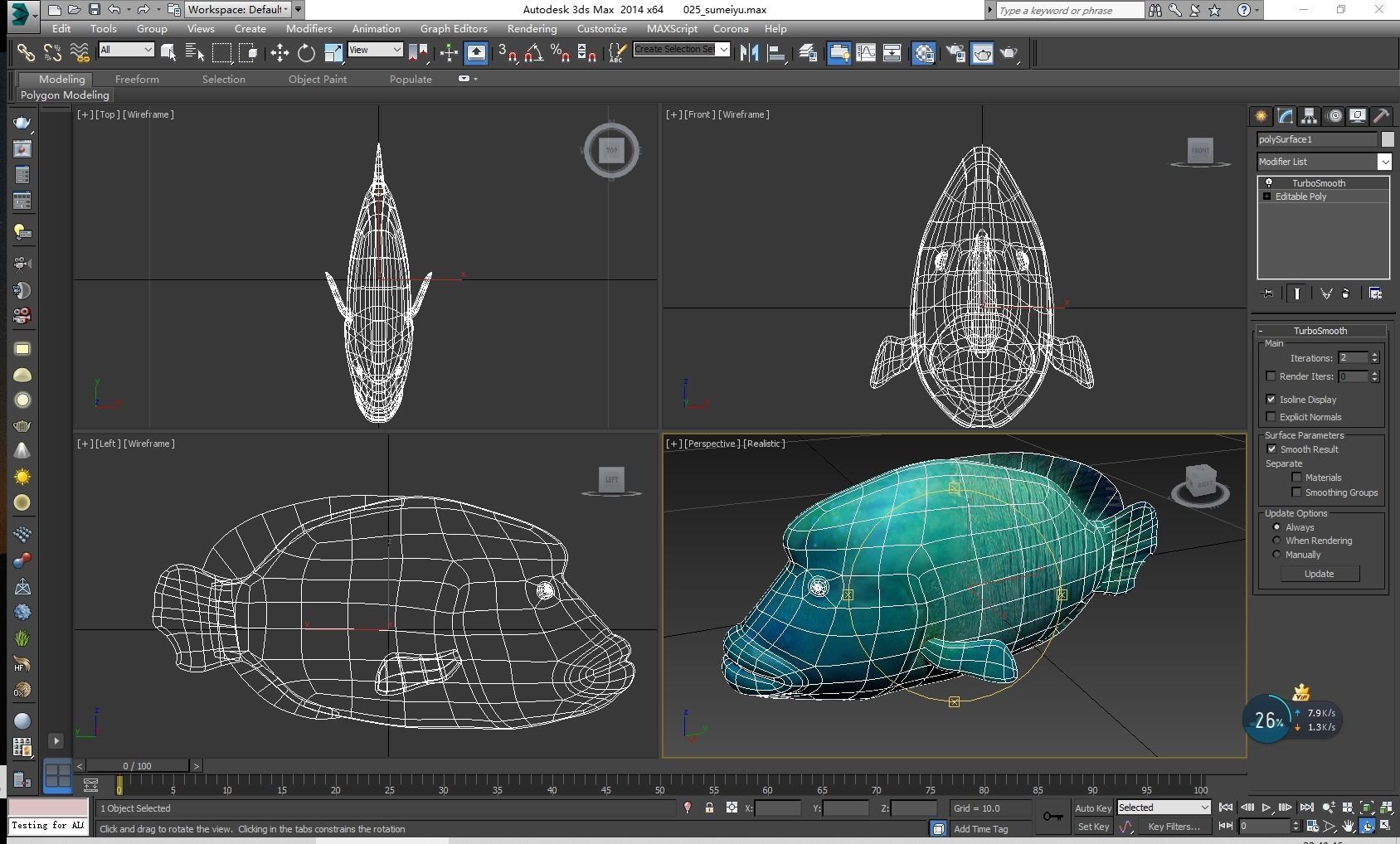Click the object color swatch

click(x=1388, y=139)
